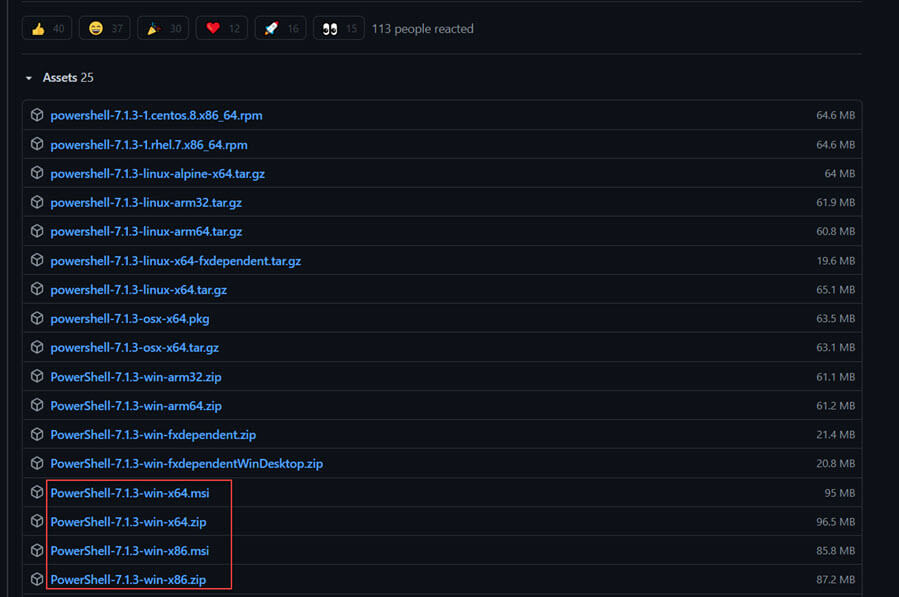Click package icon beside rhel.7 rpm
The height and width of the screenshot is (597, 899).
(x=37, y=144)
